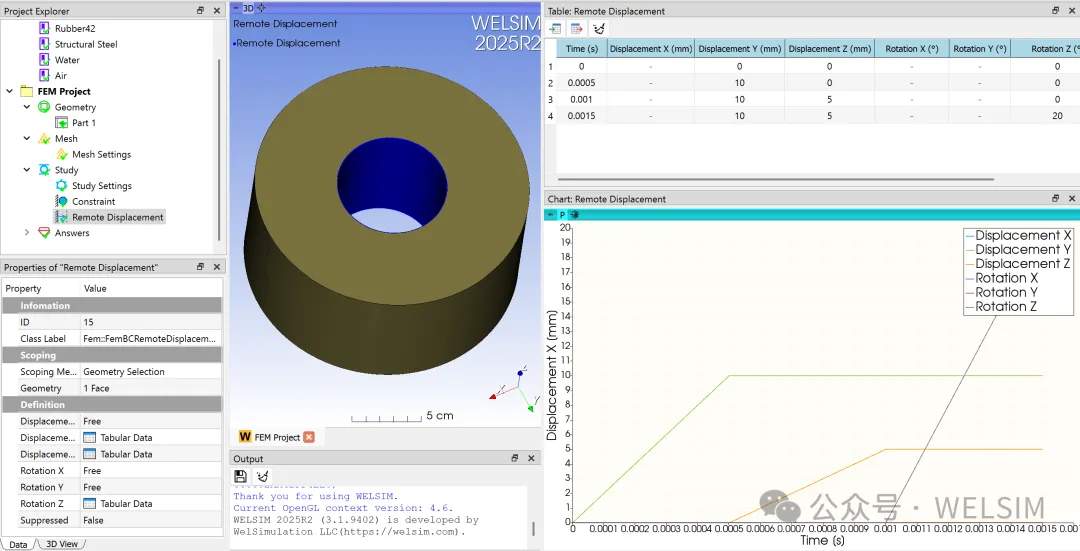Click the chart settings icon beside P
1080x551 pixels.
click(574, 215)
